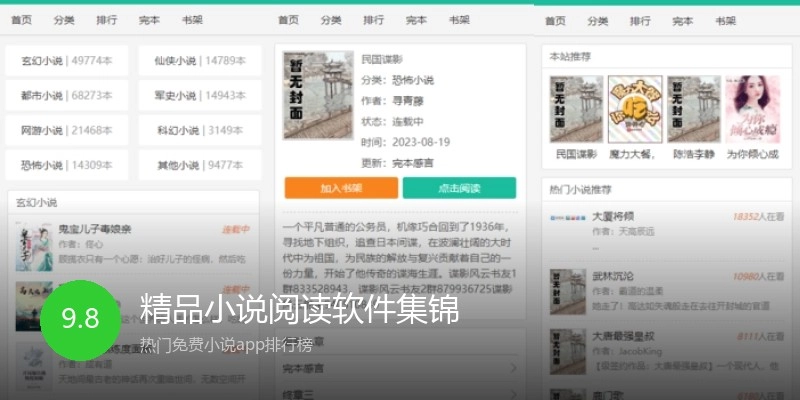Click the 18352人在看 reader count
The height and width of the screenshot is (400, 800).
tap(758, 217)
